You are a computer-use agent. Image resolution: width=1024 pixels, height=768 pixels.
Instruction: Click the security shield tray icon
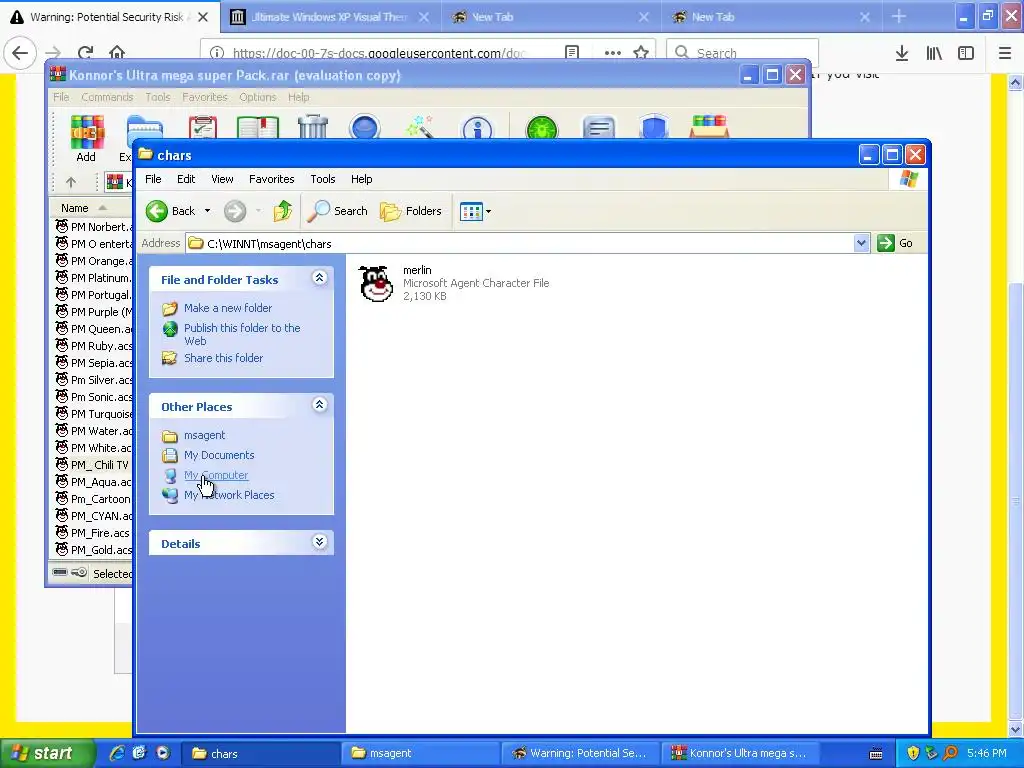pyautogui.click(x=913, y=753)
